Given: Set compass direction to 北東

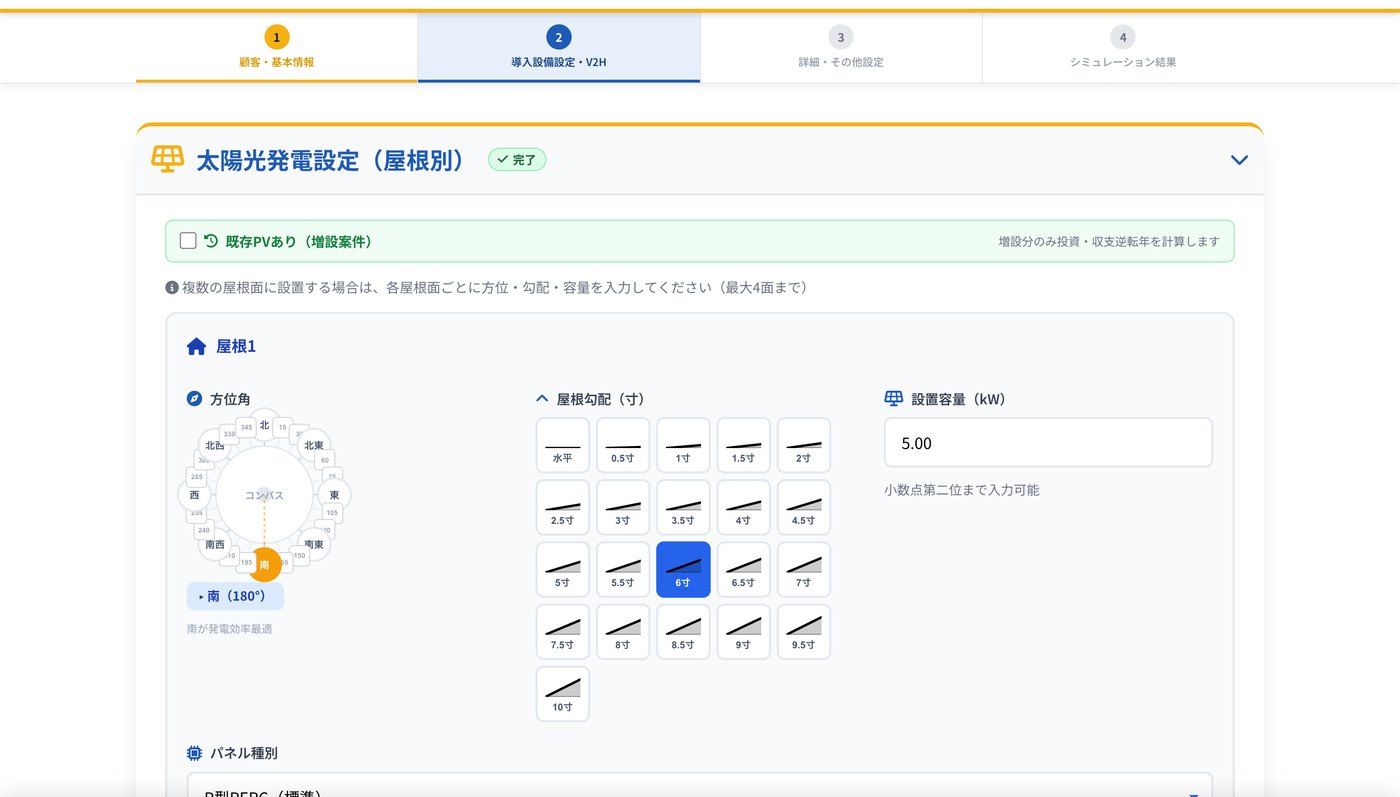Looking at the screenshot, I should [314, 445].
